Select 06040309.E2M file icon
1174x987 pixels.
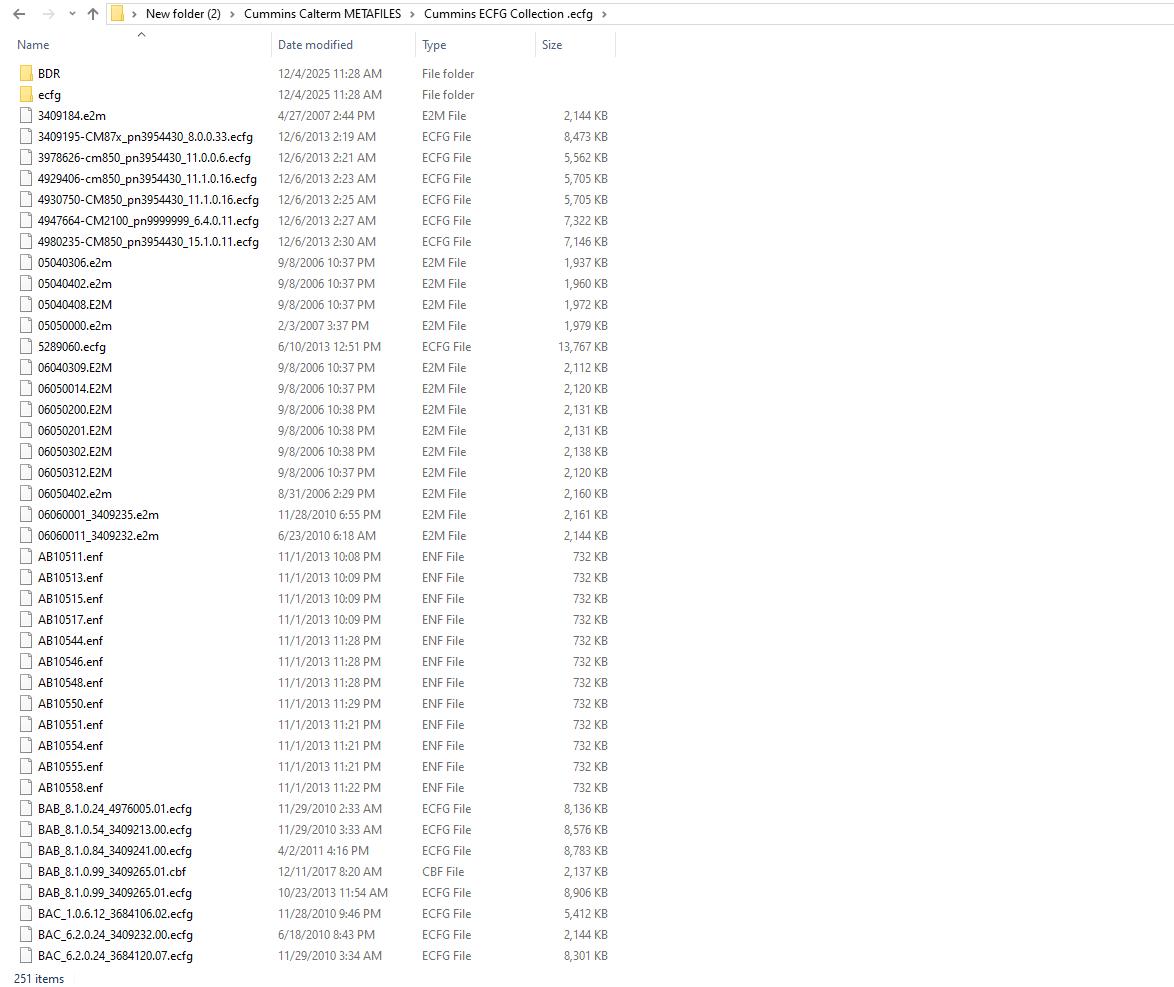click(26, 367)
